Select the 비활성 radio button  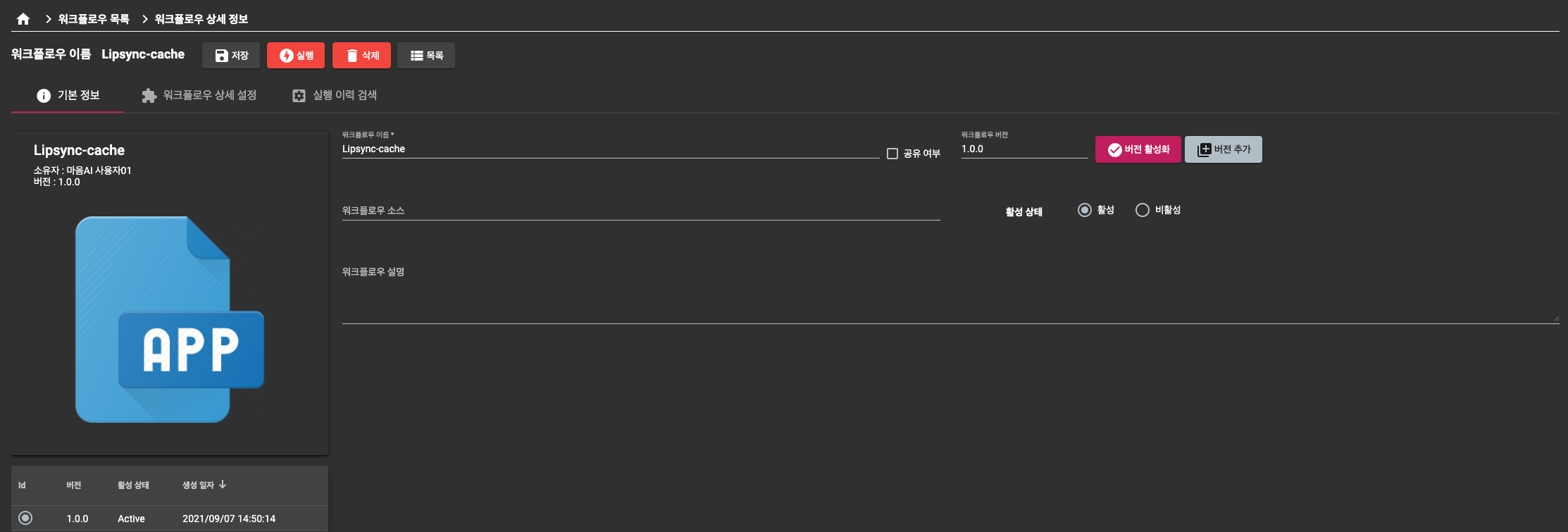[1143, 210]
